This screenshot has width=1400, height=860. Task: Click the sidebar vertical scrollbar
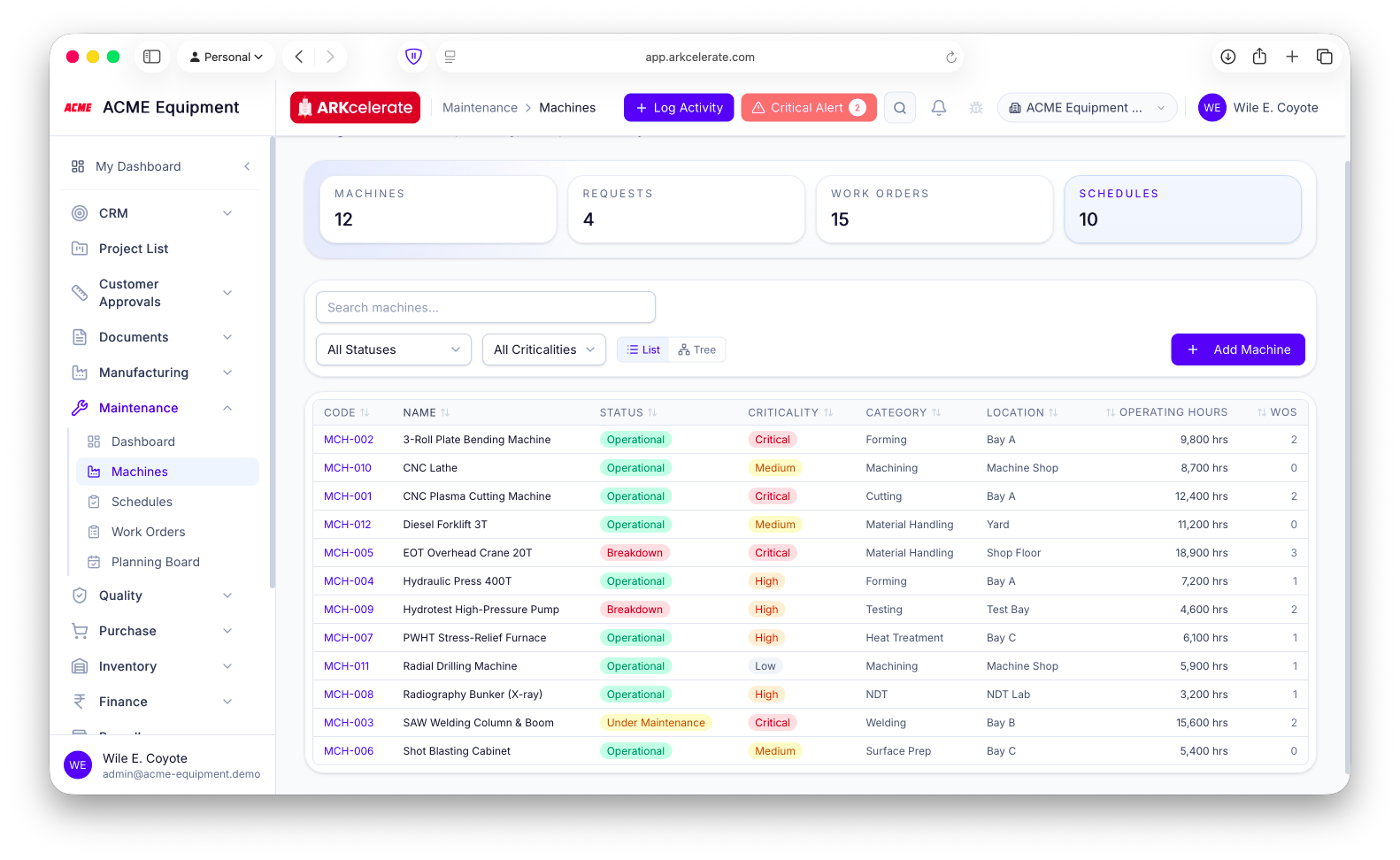273,363
